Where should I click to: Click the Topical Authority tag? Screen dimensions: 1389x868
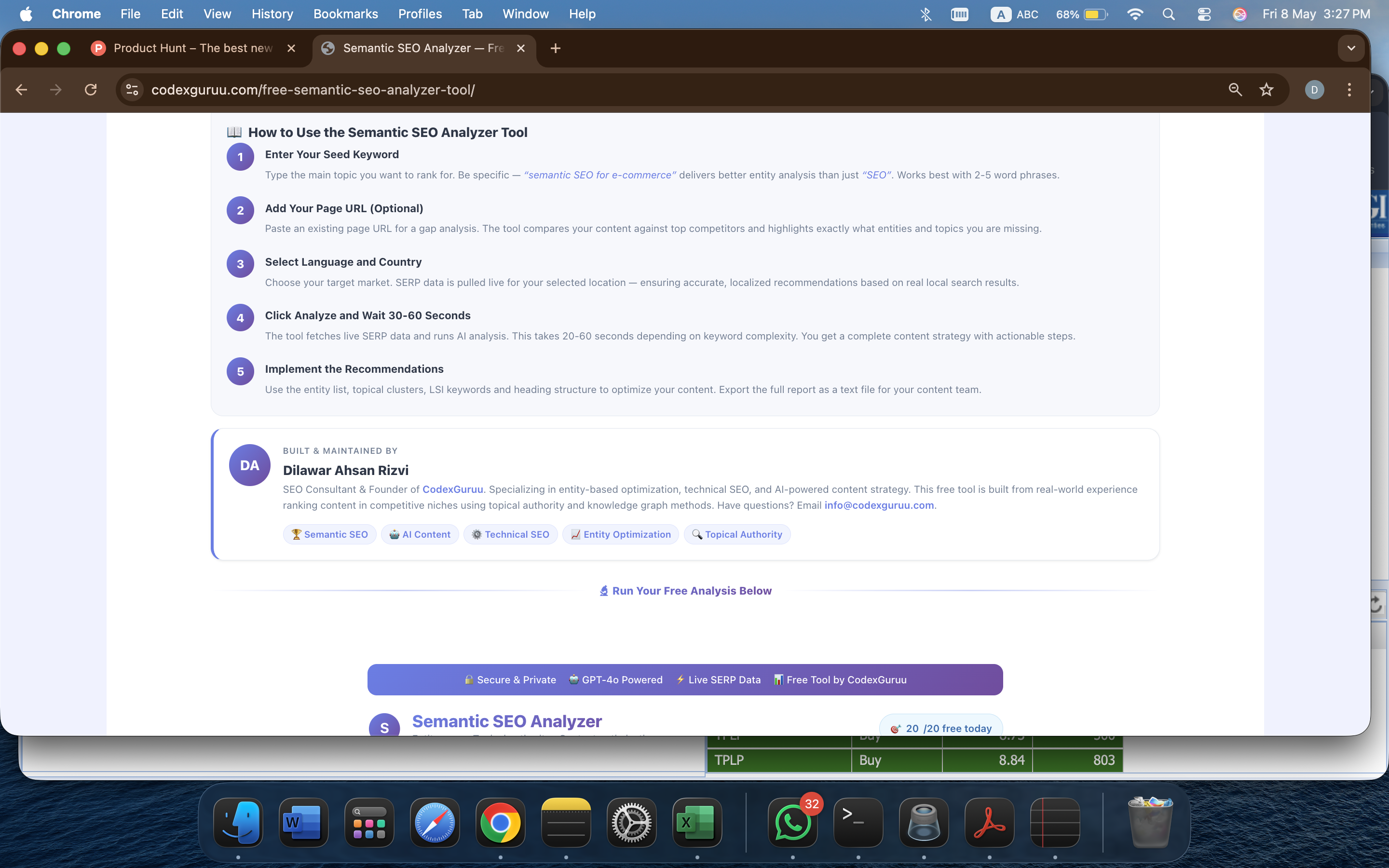[737, 534]
